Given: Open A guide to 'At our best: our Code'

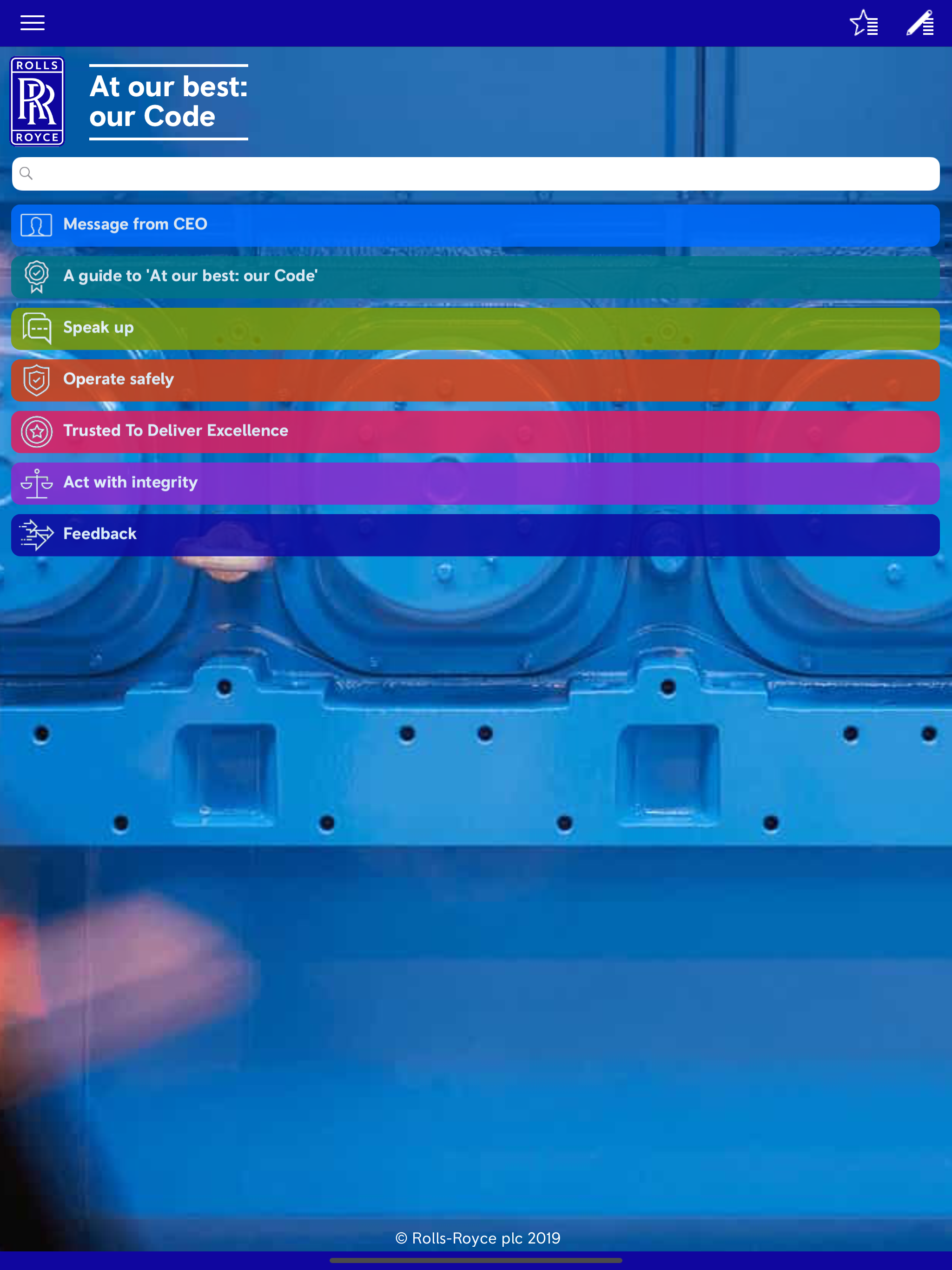Looking at the screenshot, I should click(x=476, y=277).
